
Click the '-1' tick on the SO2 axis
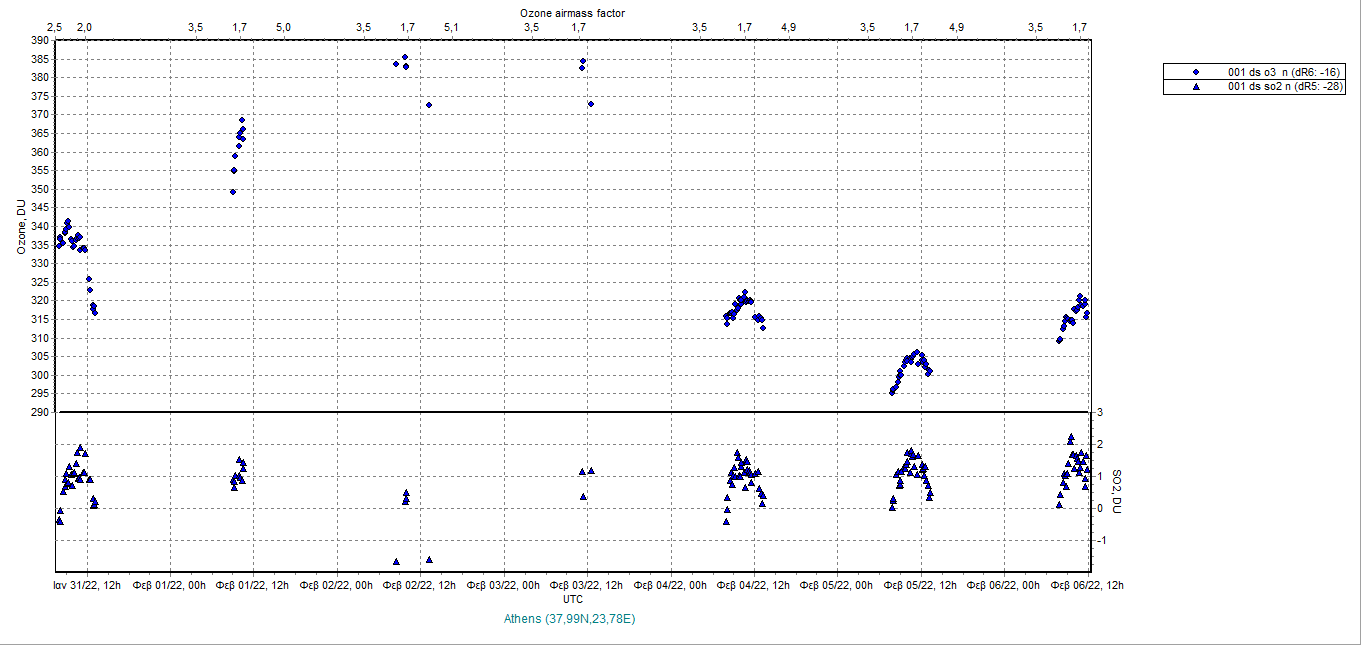coord(1100,540)
